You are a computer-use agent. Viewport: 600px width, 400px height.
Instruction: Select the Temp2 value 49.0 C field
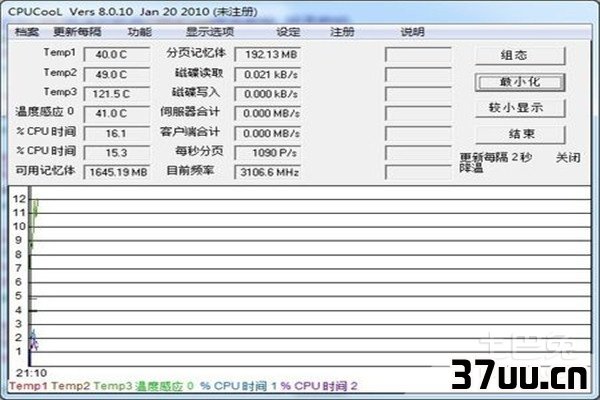point(117,74)
